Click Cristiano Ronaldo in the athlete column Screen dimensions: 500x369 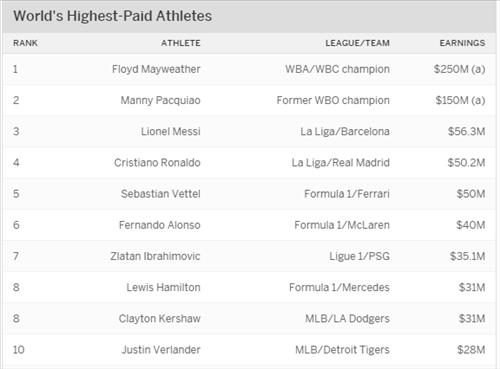coord(157,163)
